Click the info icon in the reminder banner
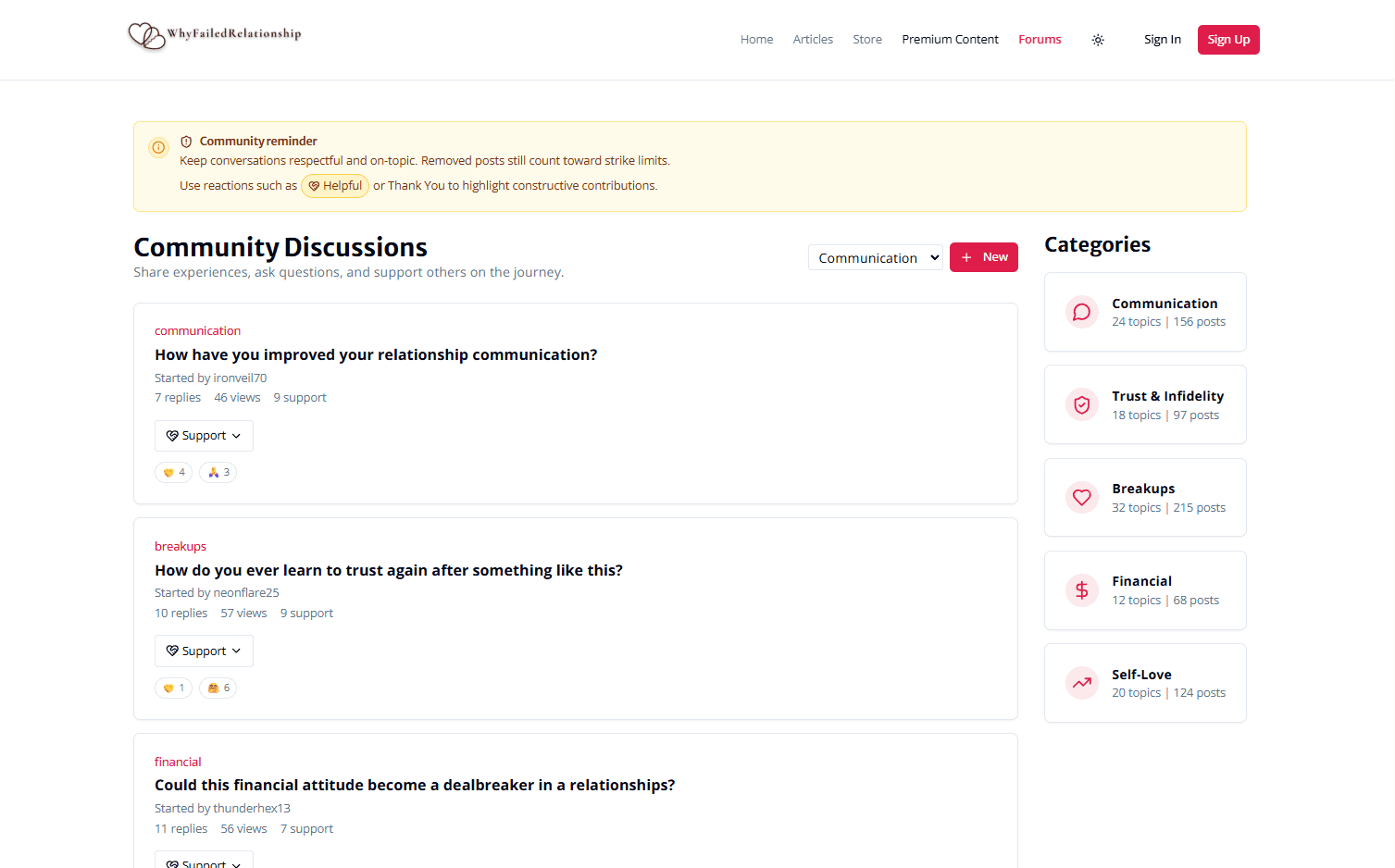Image resolution: width=1395 pixels, height=868 pixels. point(158,147)
